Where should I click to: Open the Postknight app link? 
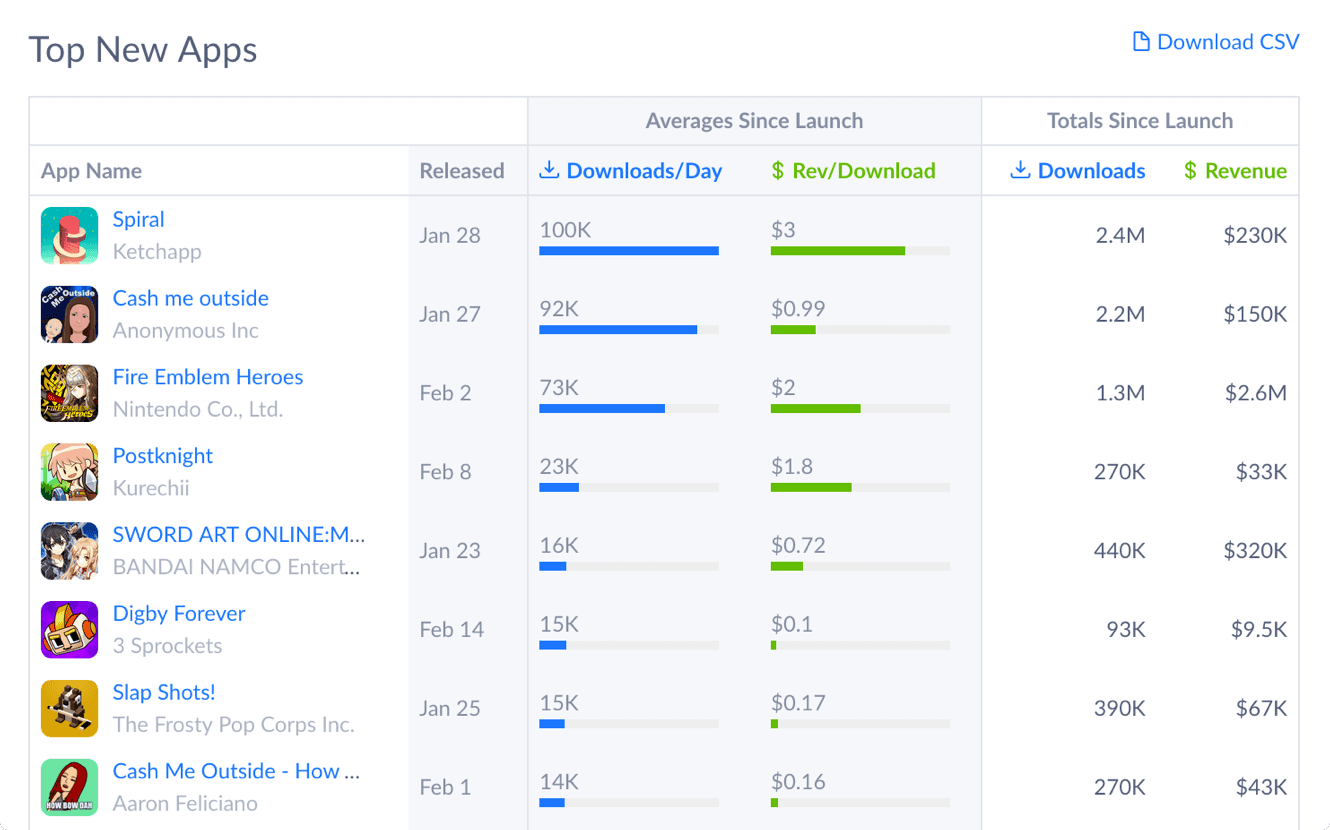[163, 456]
